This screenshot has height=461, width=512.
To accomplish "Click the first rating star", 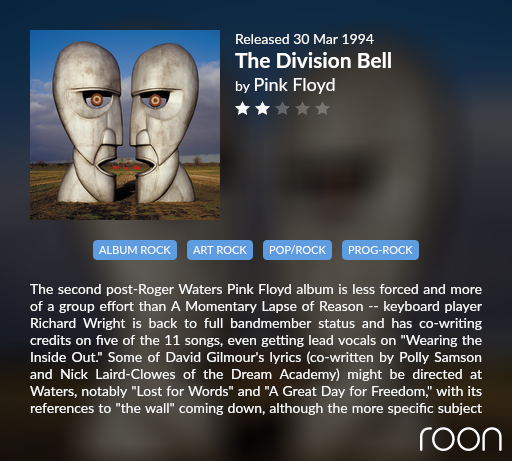I will coord(242,109).
